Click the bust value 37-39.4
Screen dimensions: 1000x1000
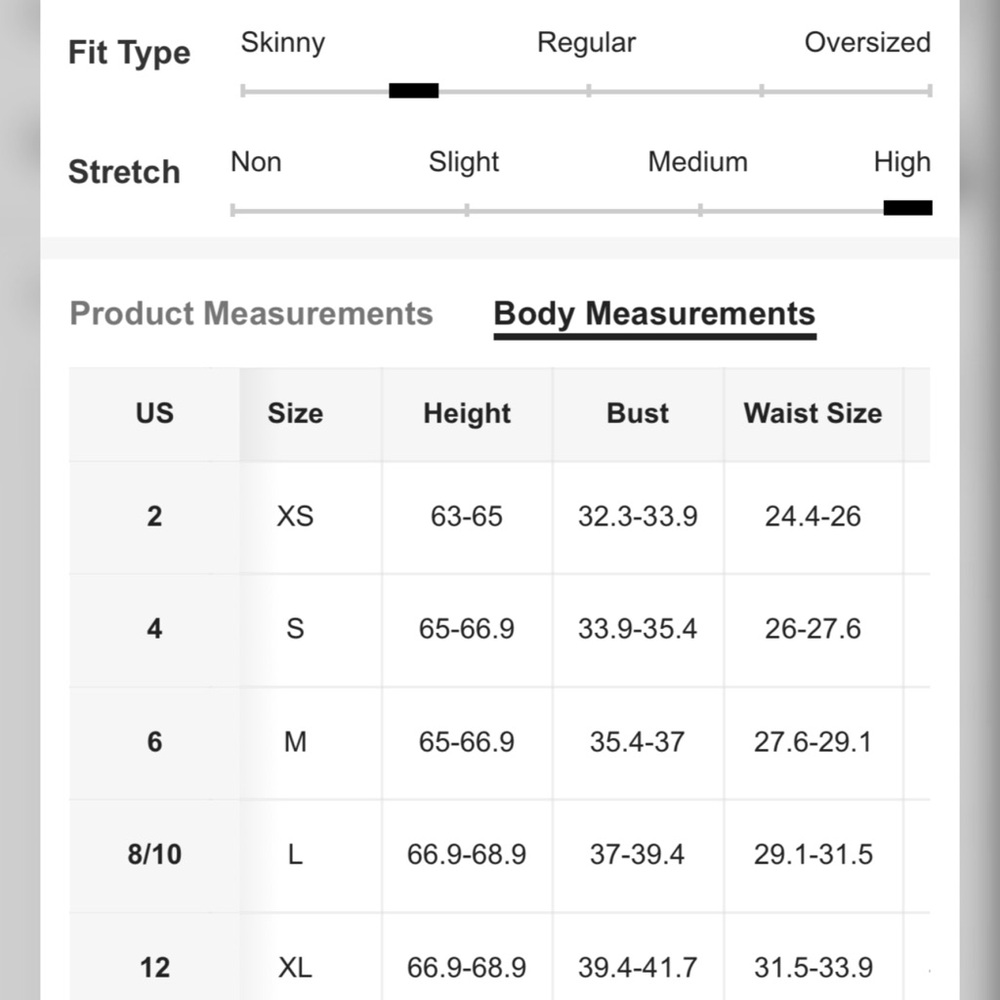point(637,855)
